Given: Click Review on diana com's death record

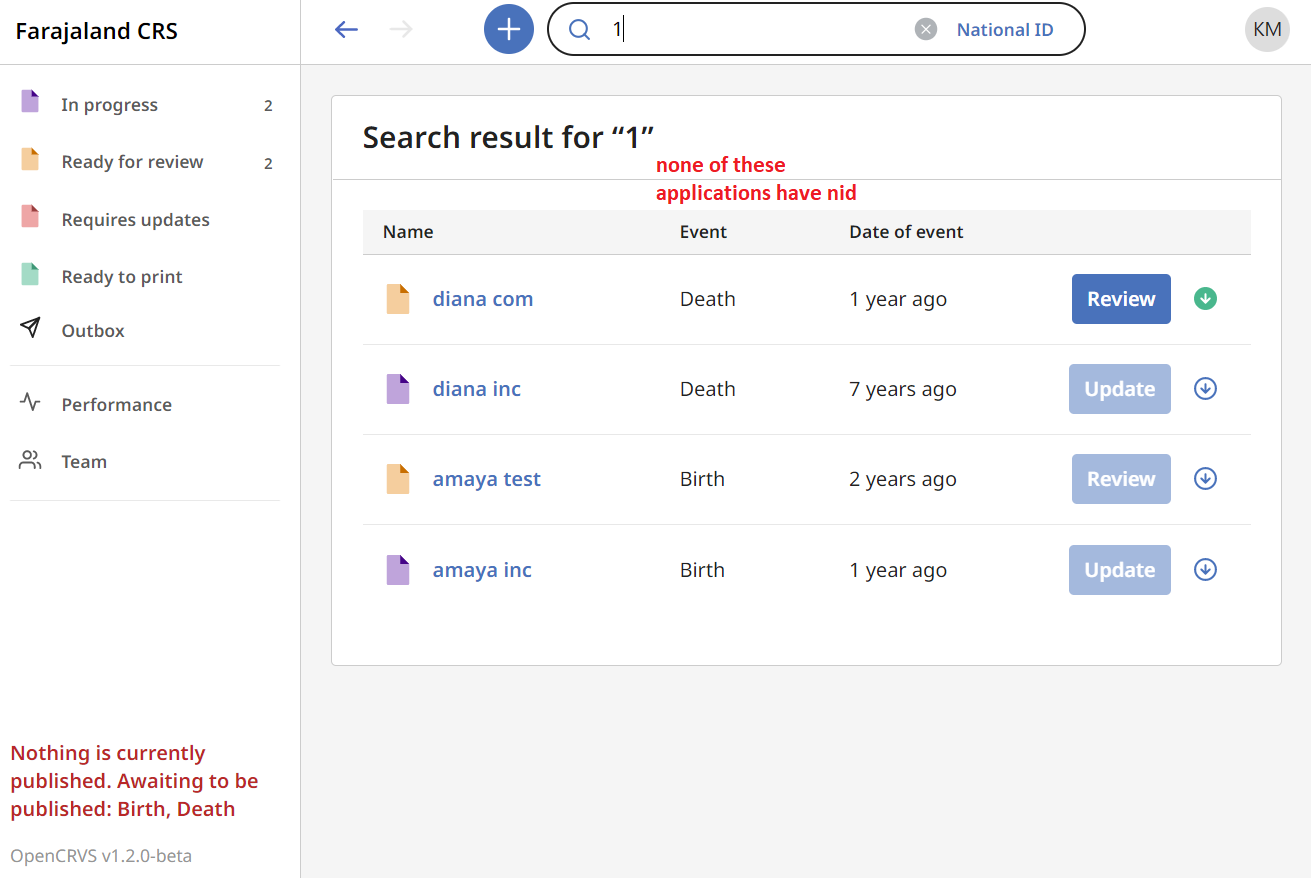Looking at the screenshot, I should coord(1120,298).
